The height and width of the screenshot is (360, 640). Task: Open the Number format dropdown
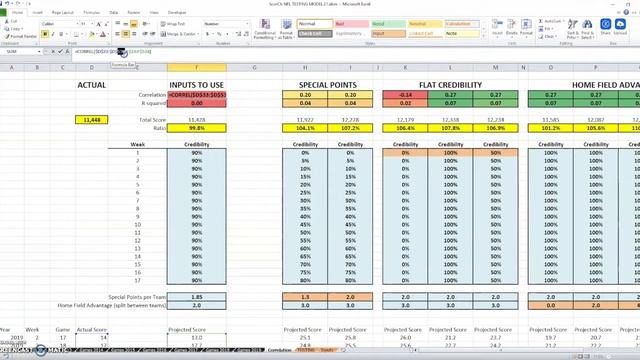247,24
